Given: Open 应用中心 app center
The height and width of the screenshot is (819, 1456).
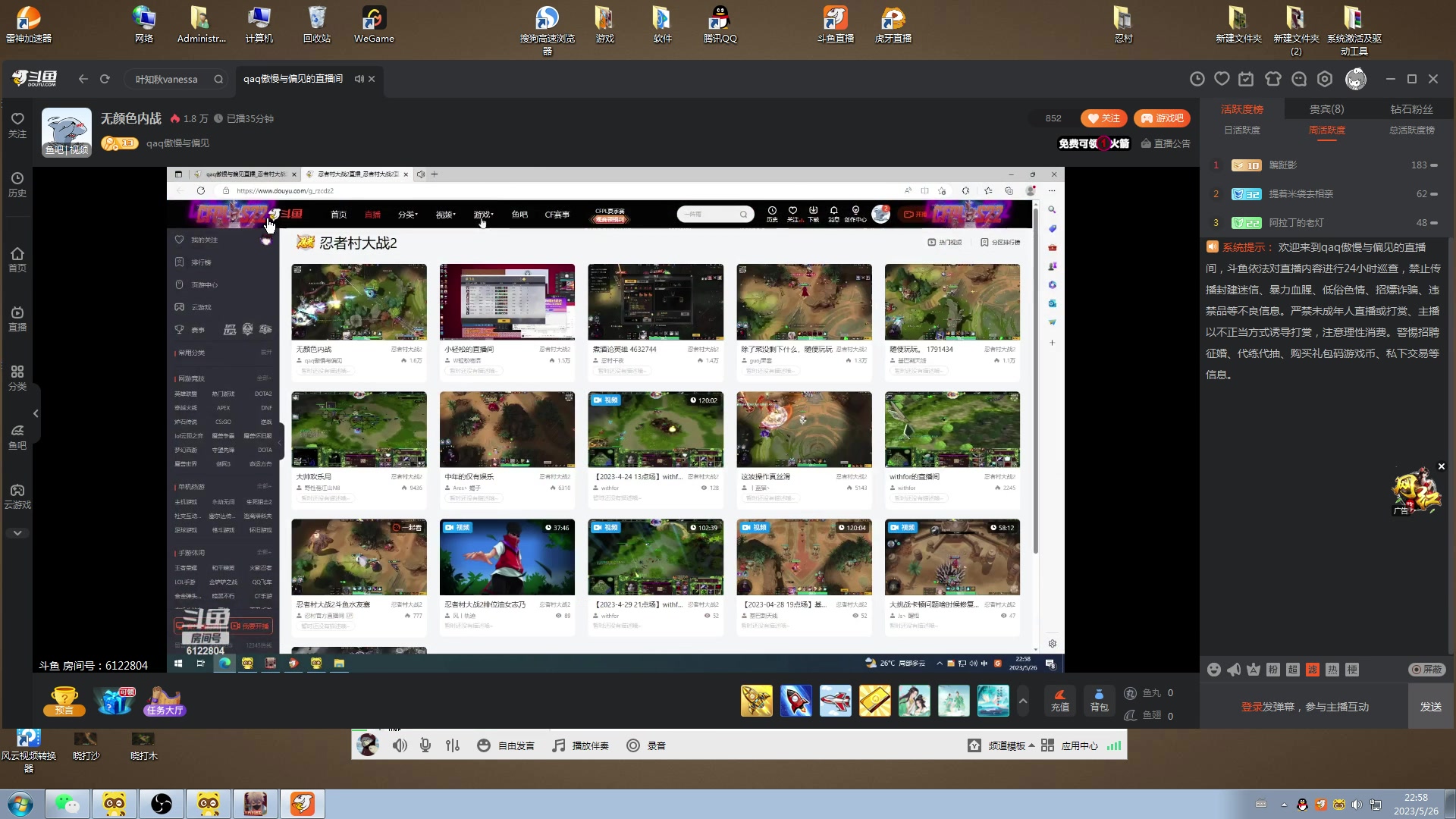Looking at the screenshot, I should pyautogui.click(x=1069, y=745).
